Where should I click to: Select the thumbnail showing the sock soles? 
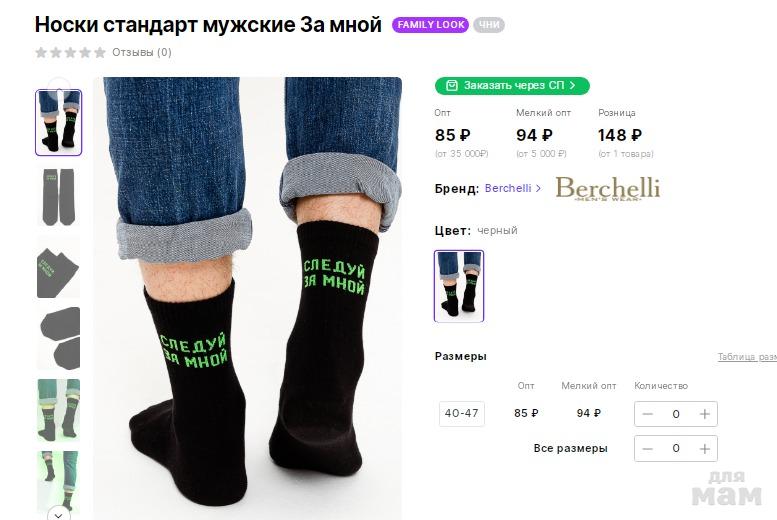(x=58, y=339)
